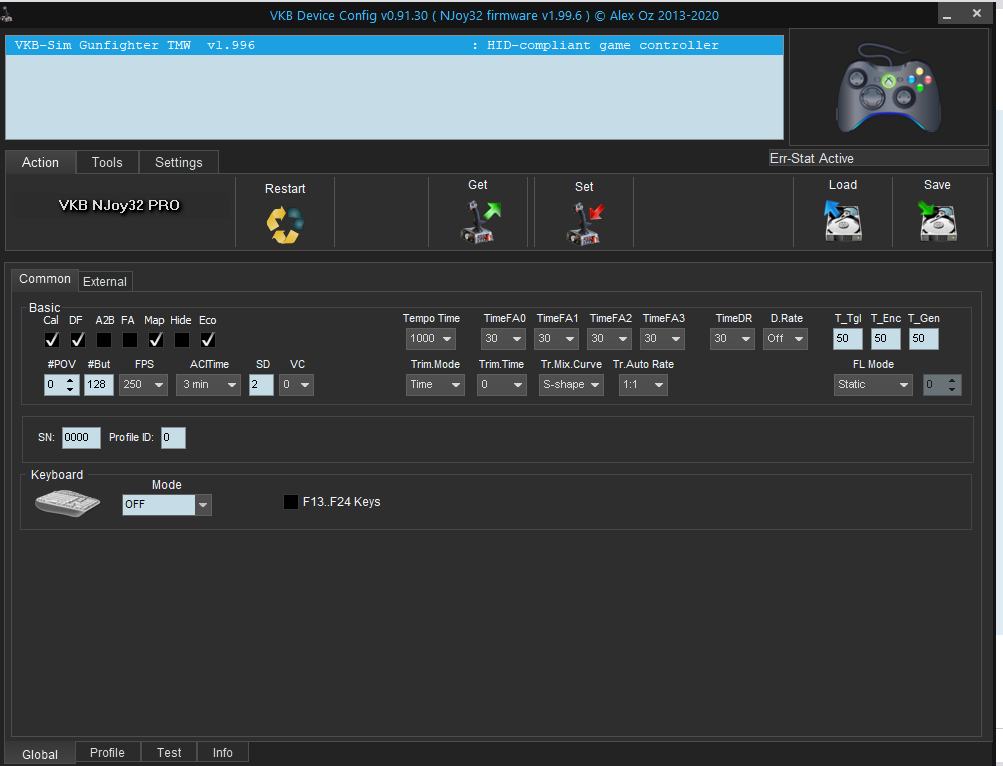Open the Keyboard Mode dropdown

click(167, 504)
